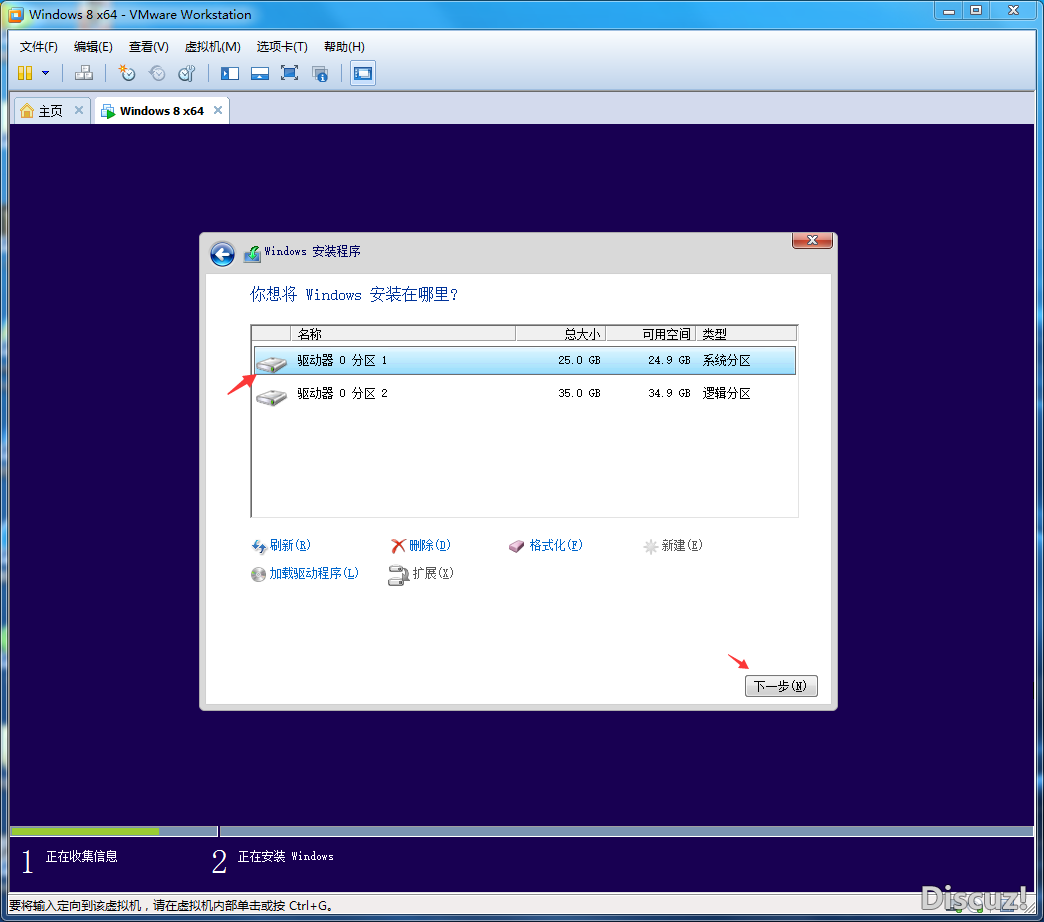Select 驱动器 0 分区 2 row
1044x922 pixels.
coord(525,393)
